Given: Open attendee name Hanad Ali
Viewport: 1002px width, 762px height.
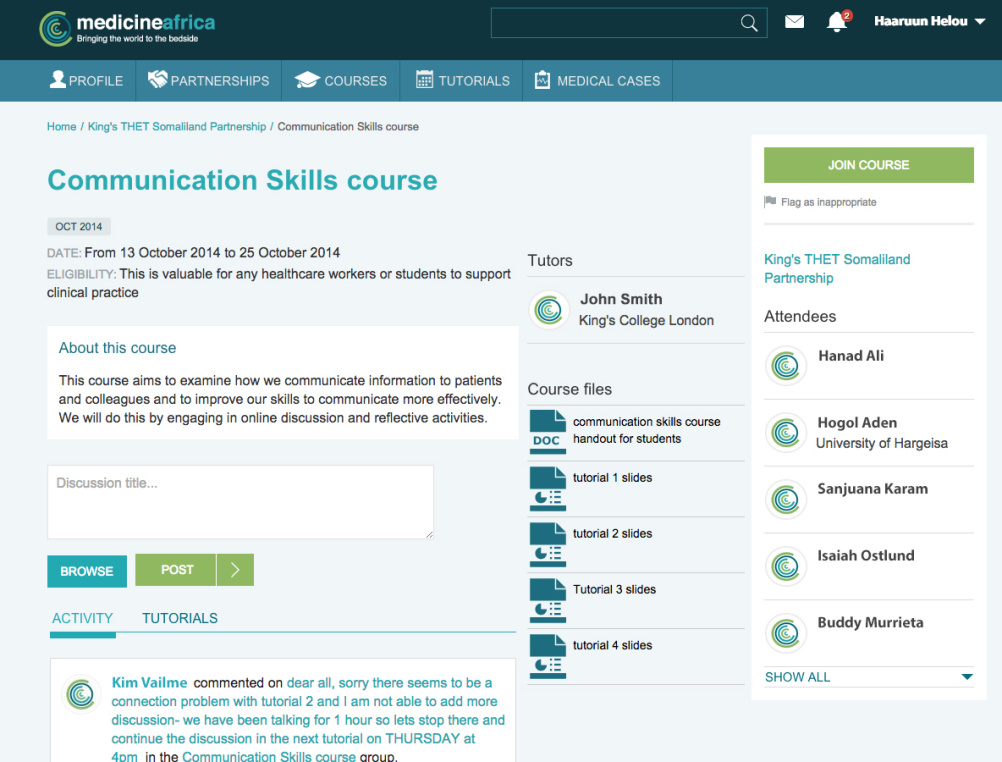Looking at the screenshot, I should (x=851, y=356).
